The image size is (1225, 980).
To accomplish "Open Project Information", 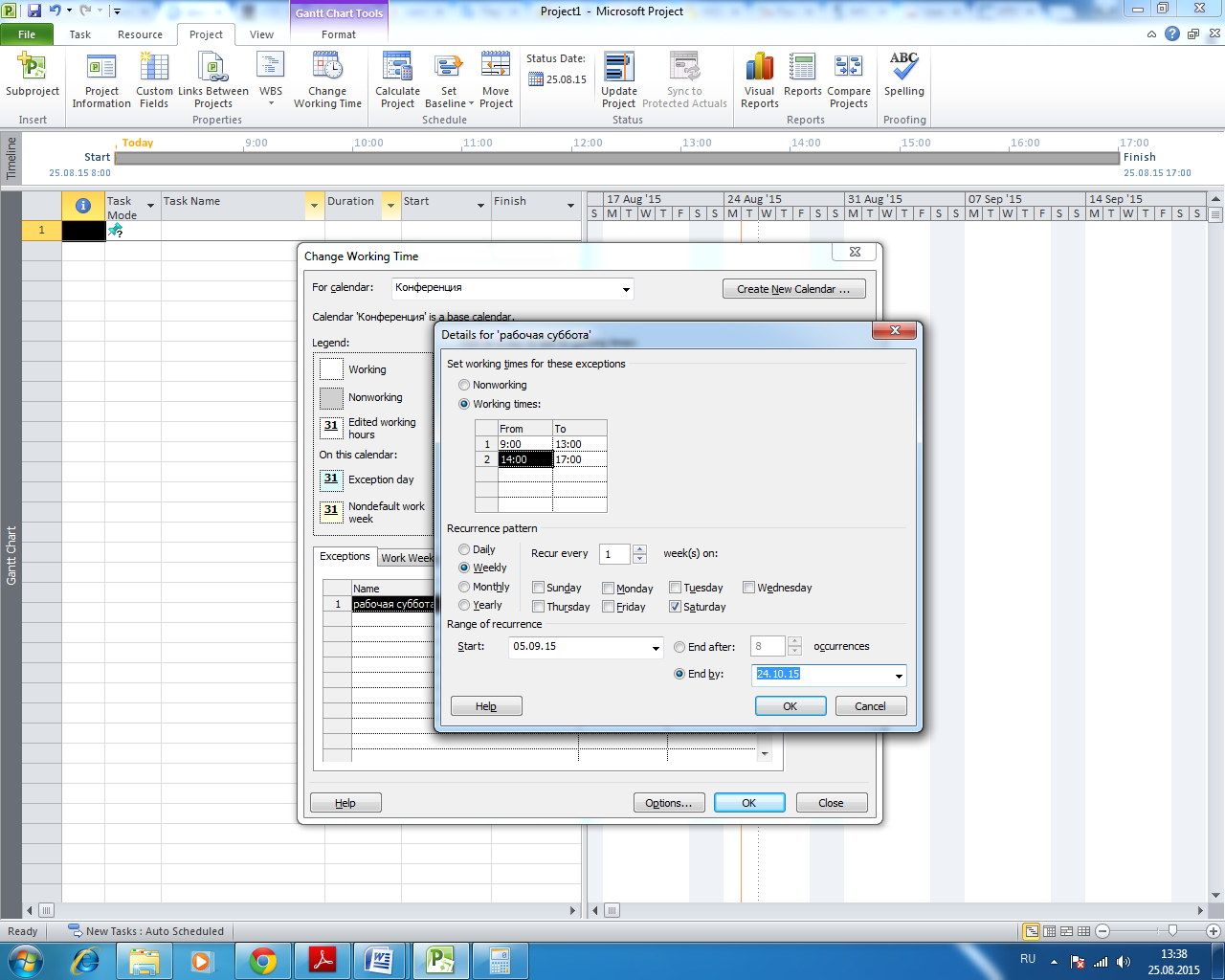I will pos(101,80).
